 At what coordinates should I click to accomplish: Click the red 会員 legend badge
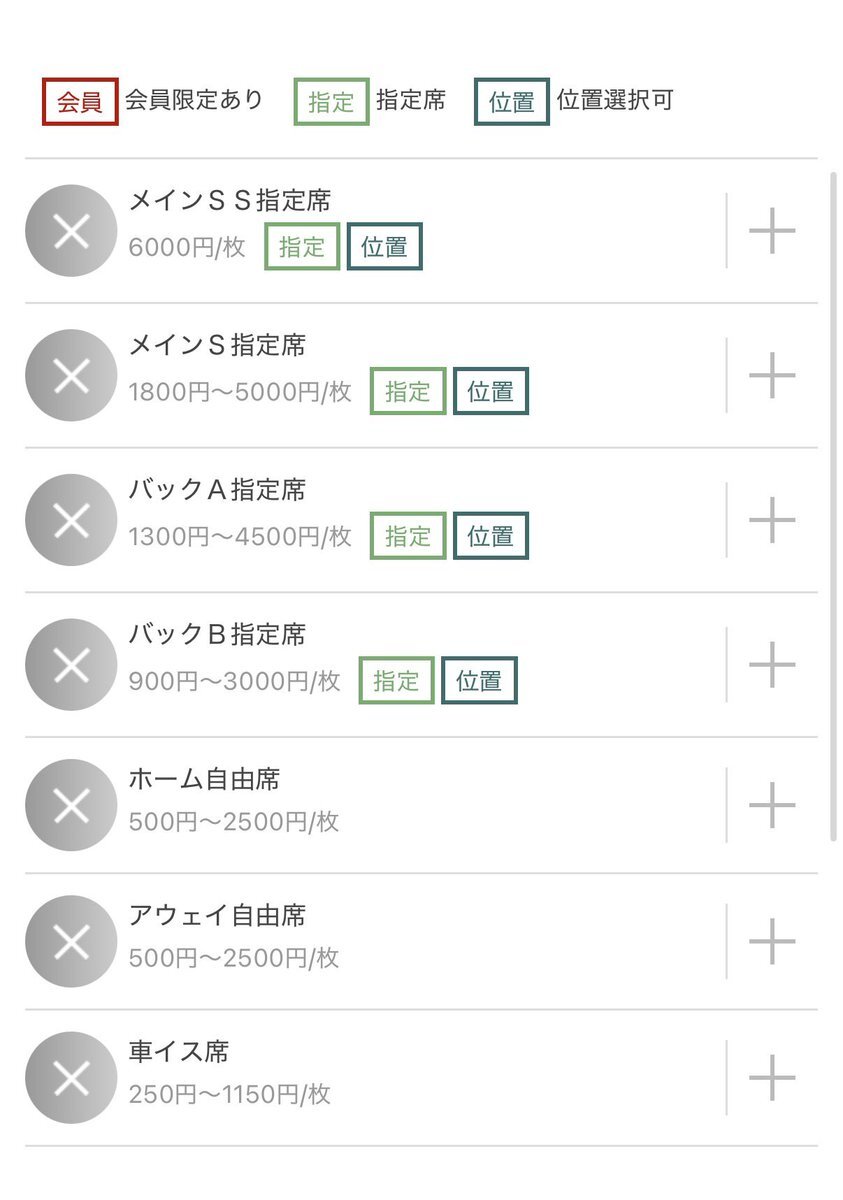[x=80, y=102]
